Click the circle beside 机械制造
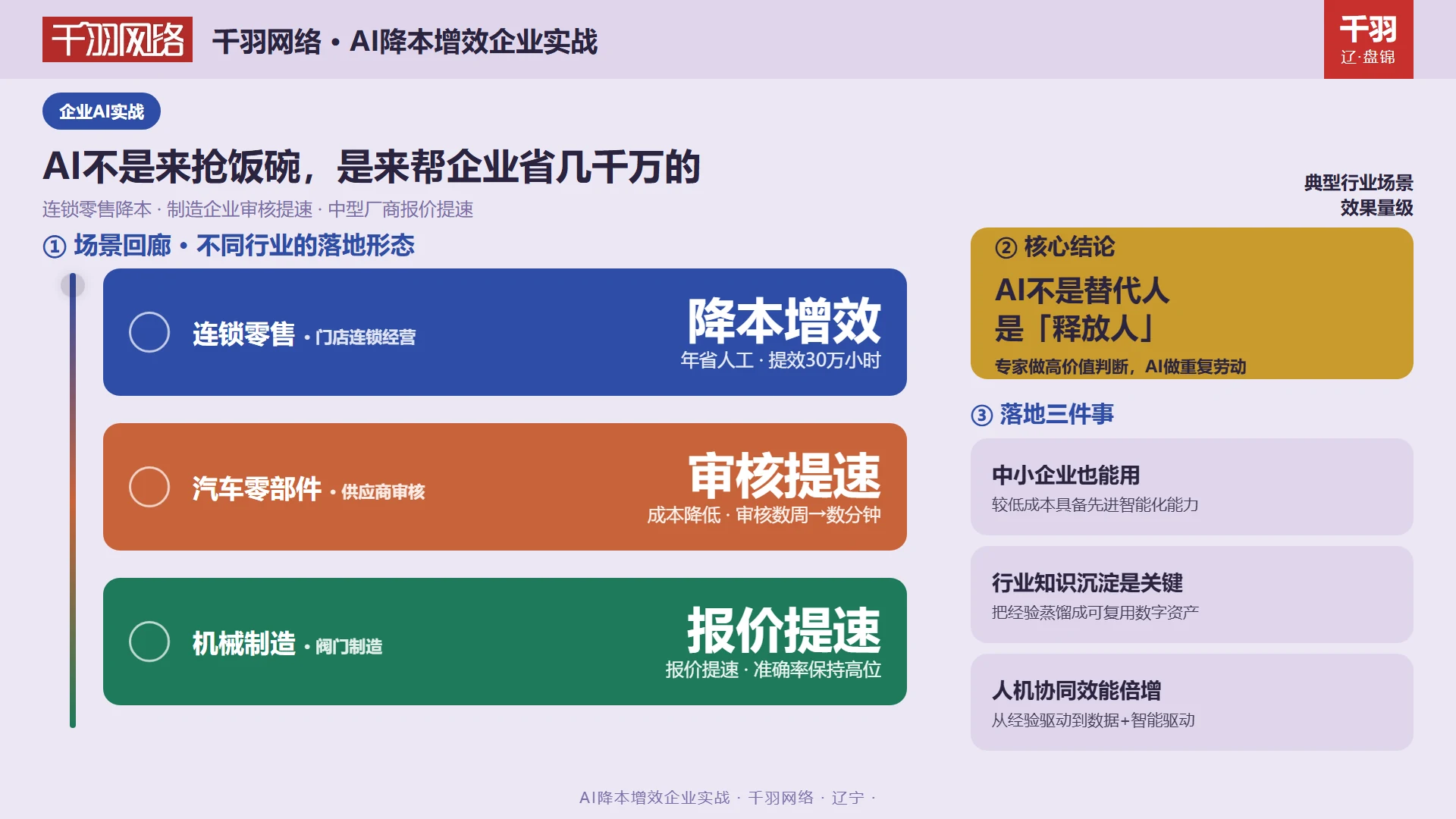The height and width of the screenshot is (819, 1456). [149, 642]
